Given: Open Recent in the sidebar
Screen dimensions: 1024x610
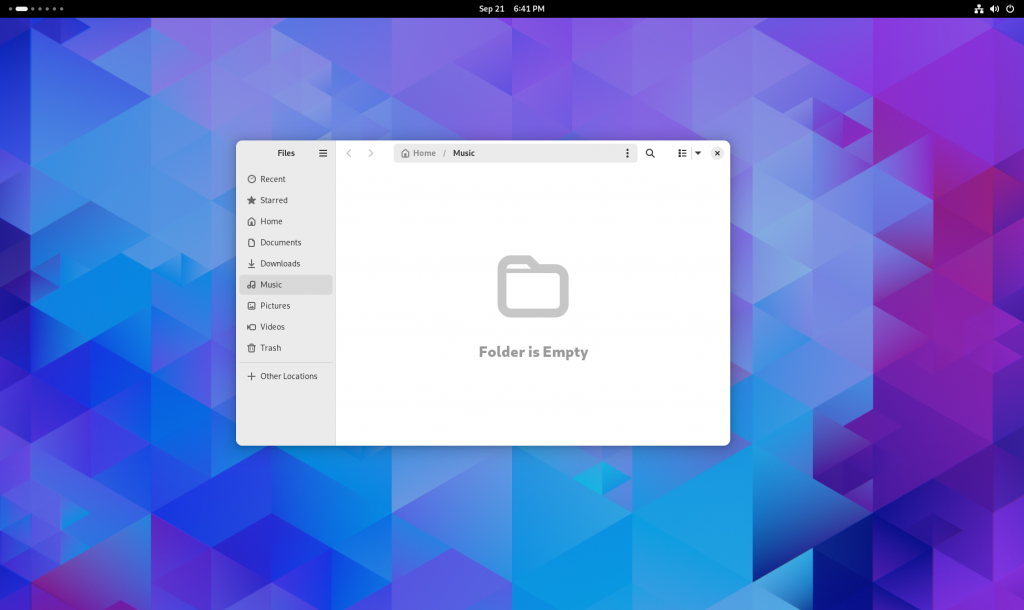Looking at the screenshot, I should click(x=272, y=179).
